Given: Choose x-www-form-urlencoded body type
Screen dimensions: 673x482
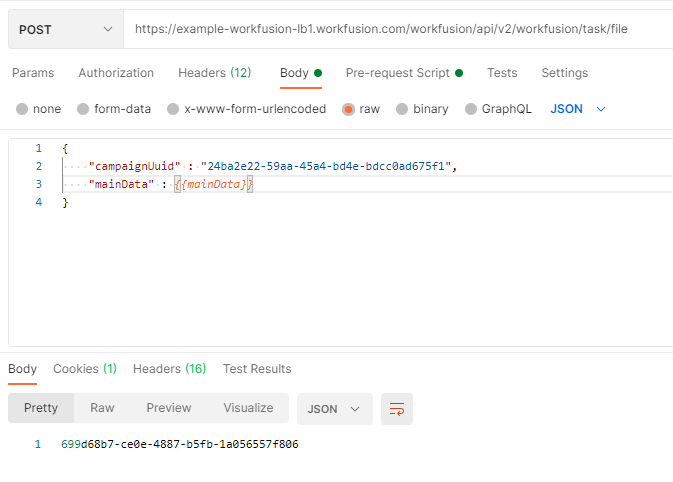Looking at the screenshot, I should (173, 109).
